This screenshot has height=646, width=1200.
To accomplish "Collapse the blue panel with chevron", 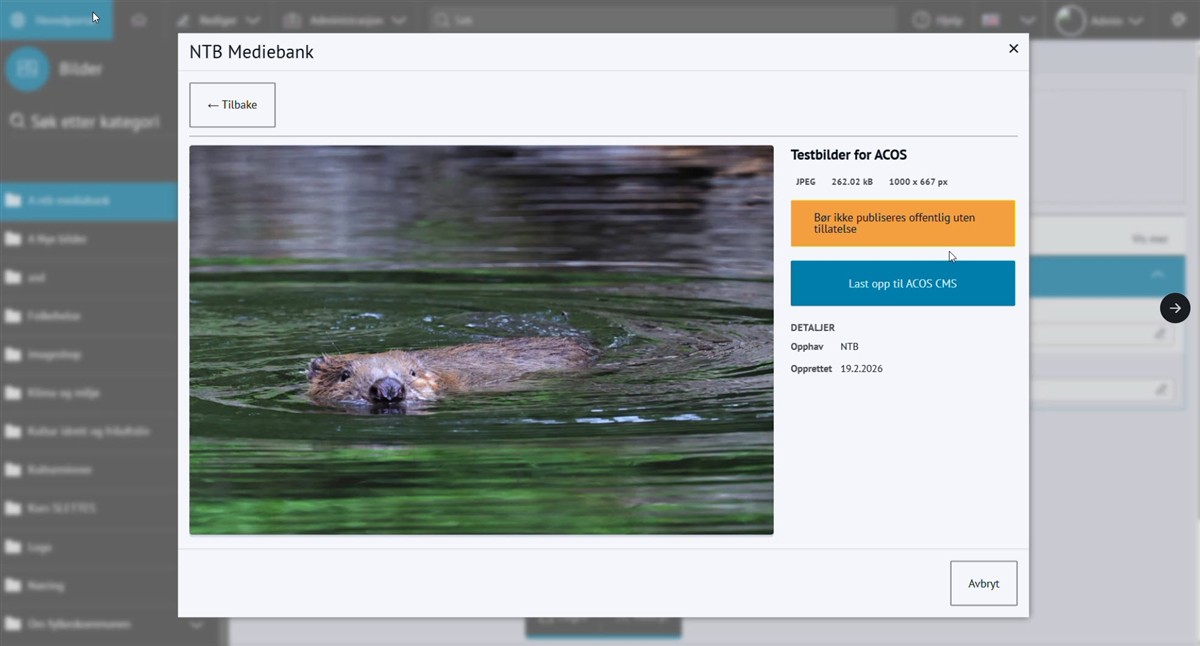I will 1157,275.
